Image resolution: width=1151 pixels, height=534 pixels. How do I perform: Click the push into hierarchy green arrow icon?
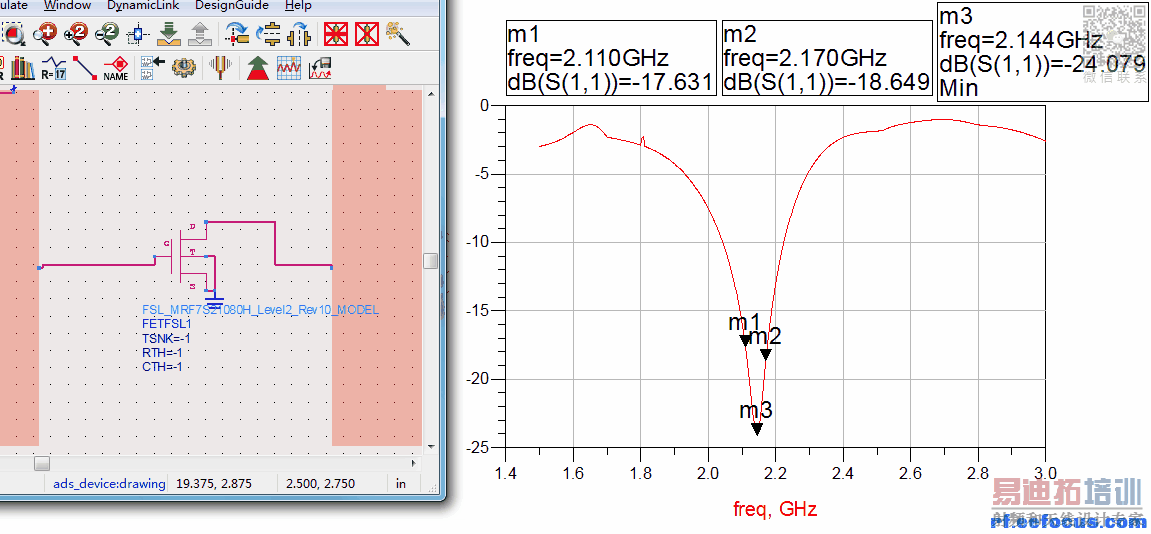tap(169, 33)
